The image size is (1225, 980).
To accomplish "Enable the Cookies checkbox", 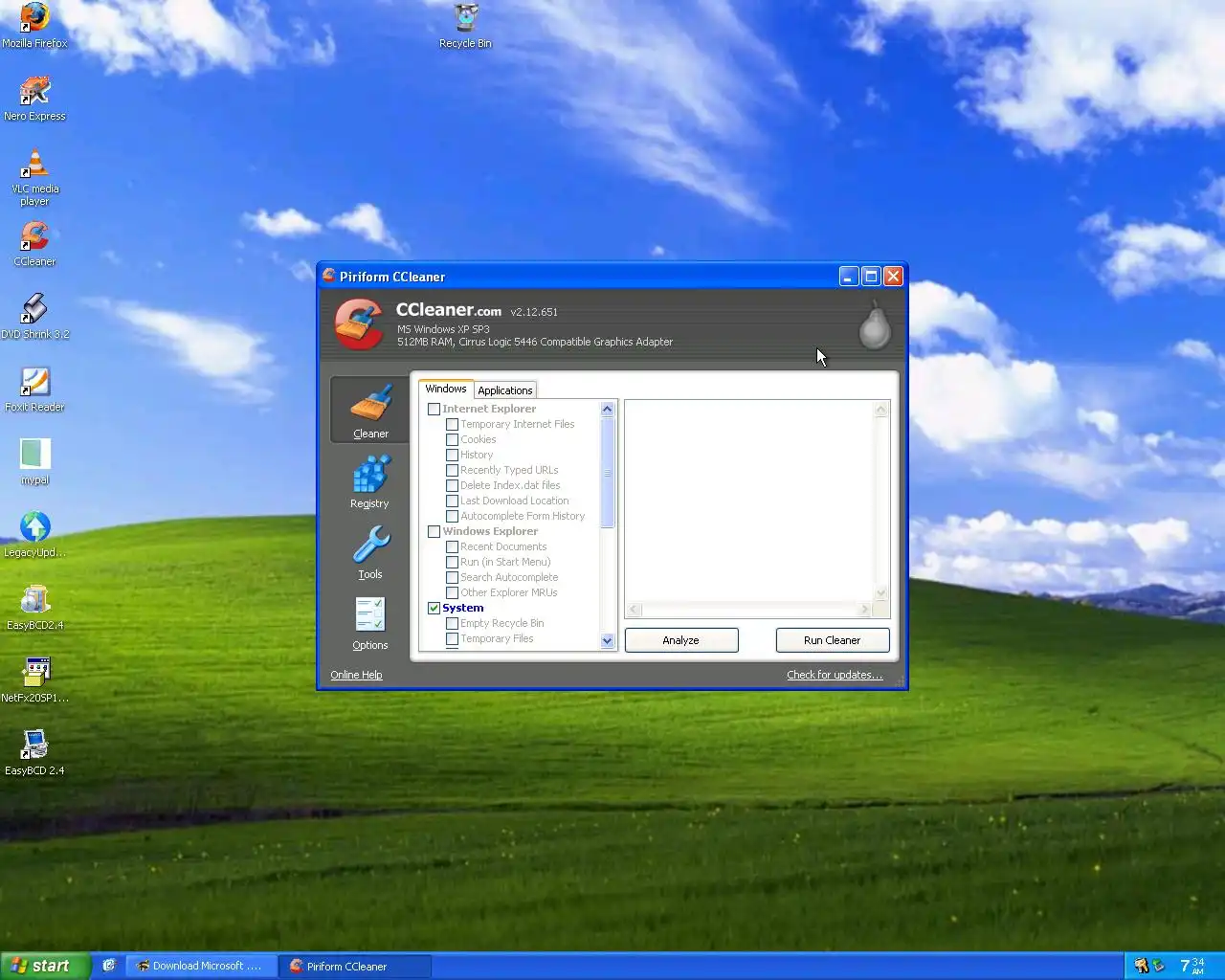I will [452, 439].
